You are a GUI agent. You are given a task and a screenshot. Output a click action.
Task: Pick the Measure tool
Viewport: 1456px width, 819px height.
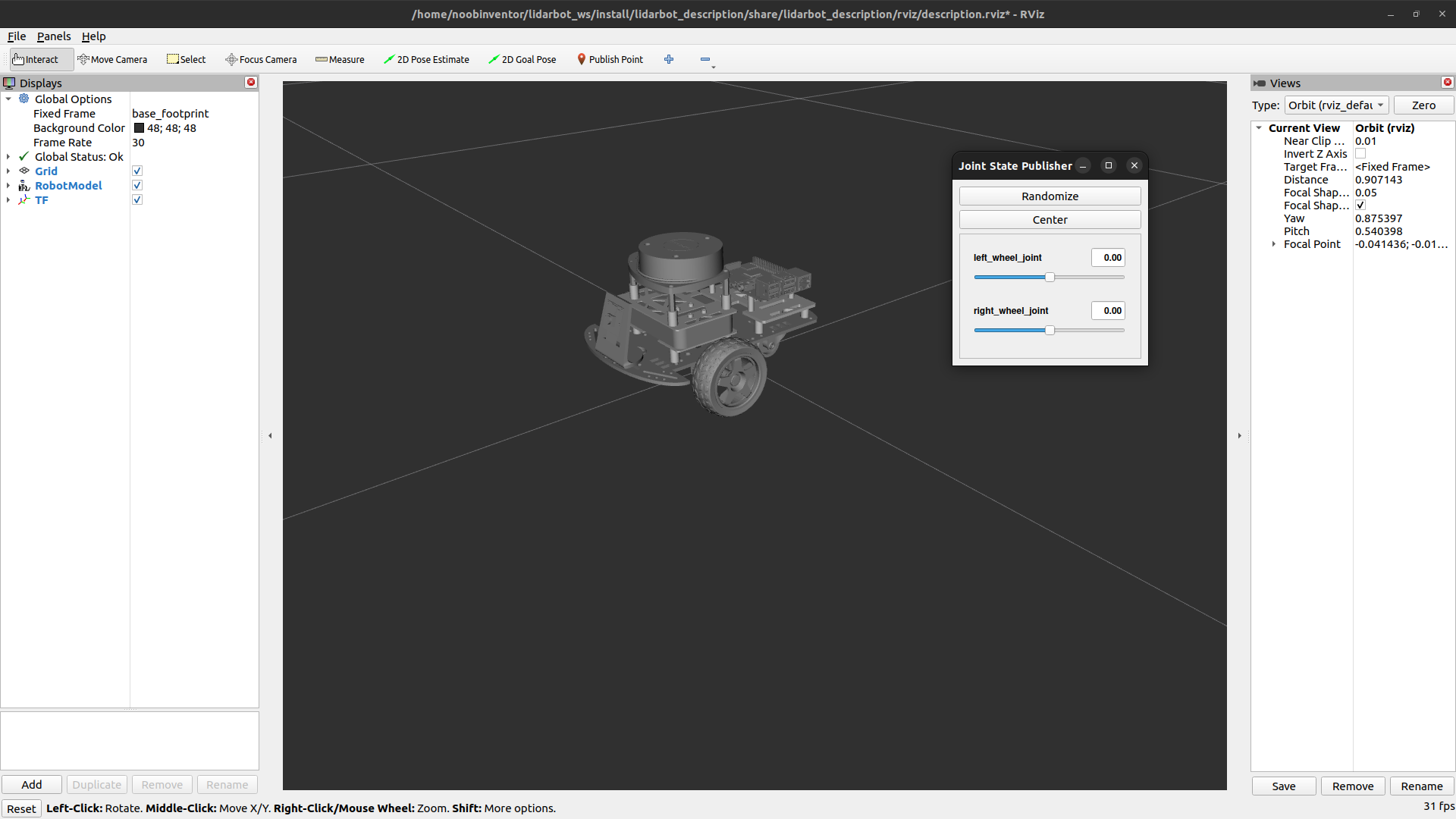coord(340,59)
